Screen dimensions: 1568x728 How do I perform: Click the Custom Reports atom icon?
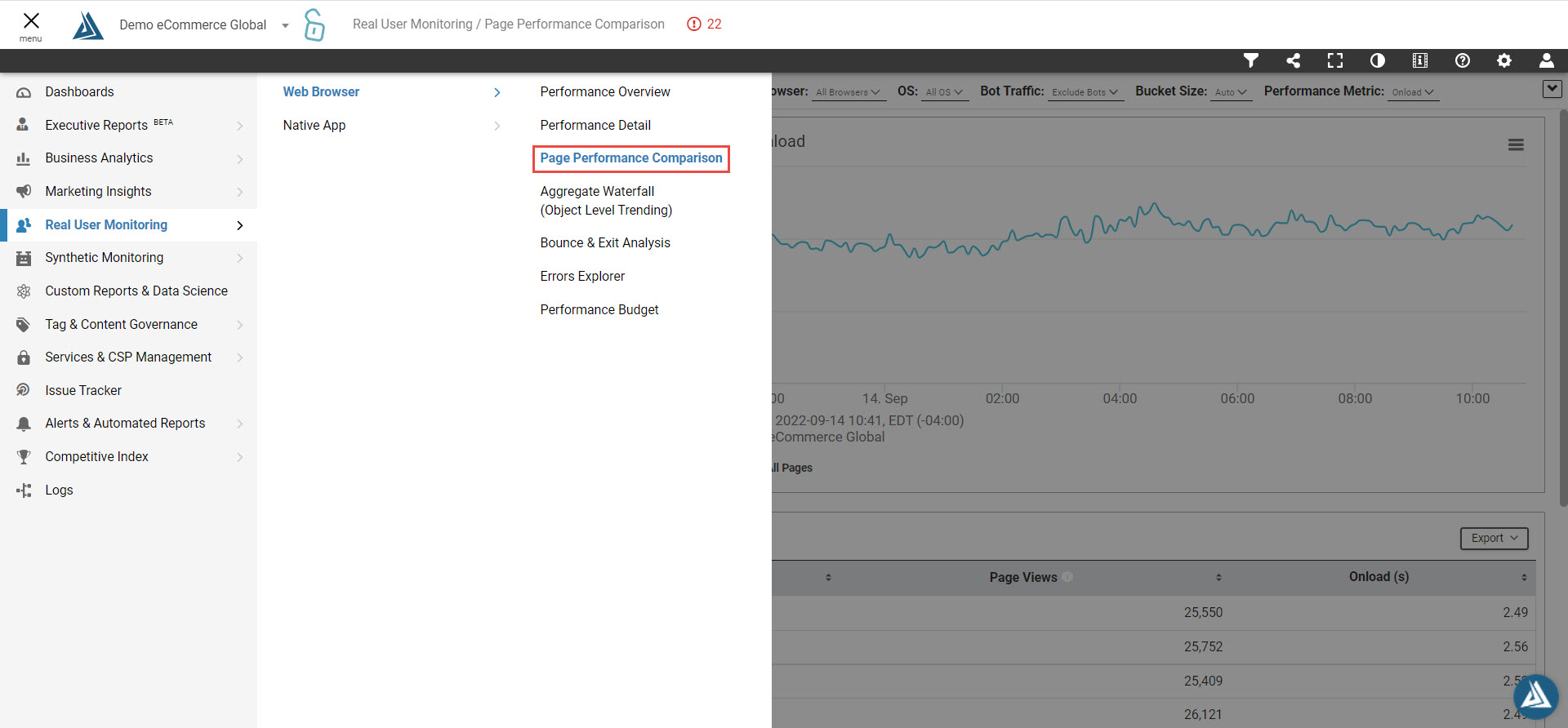pos(24,291)
